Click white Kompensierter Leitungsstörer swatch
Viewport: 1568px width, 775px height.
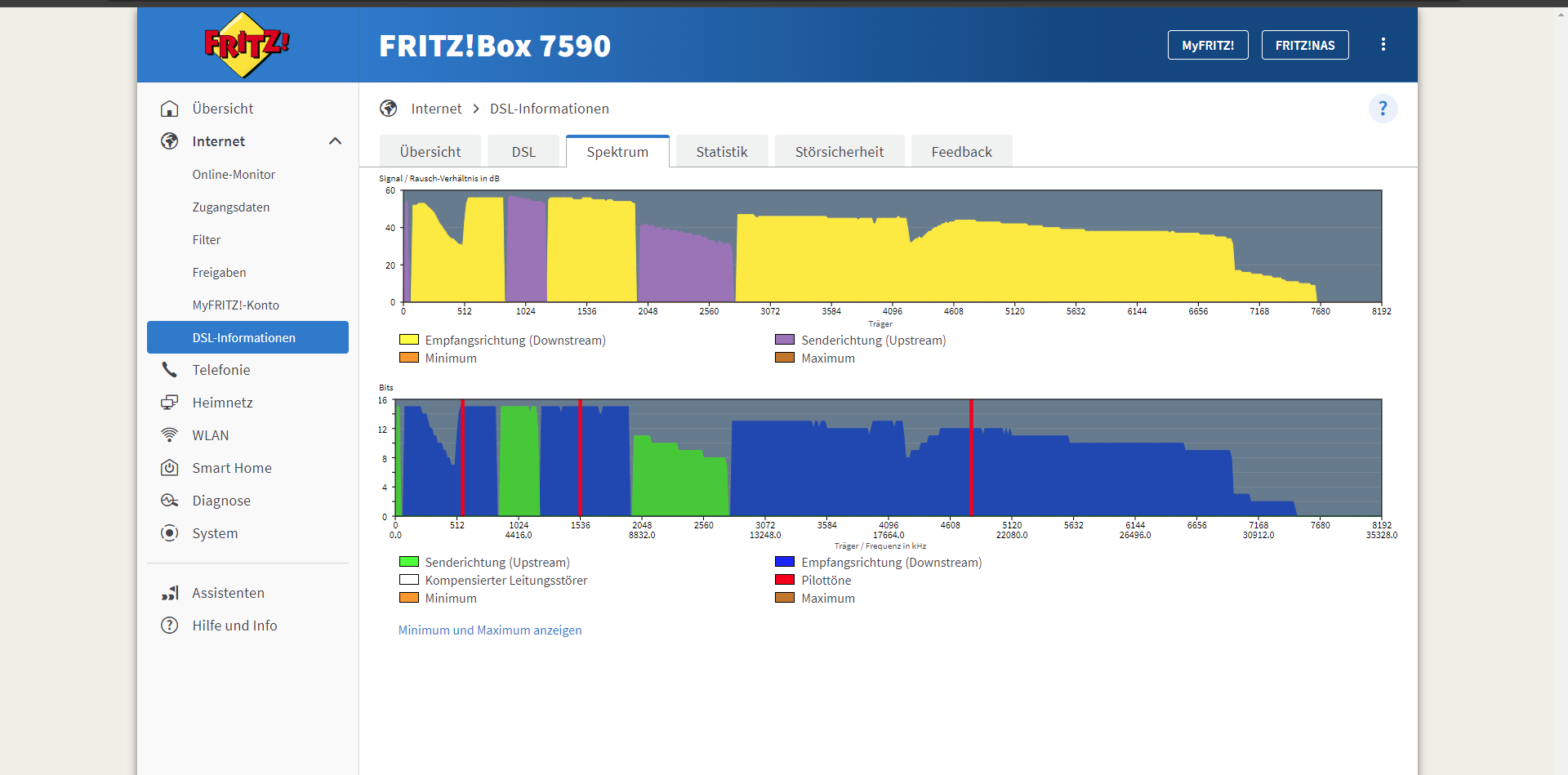[409, 580]
